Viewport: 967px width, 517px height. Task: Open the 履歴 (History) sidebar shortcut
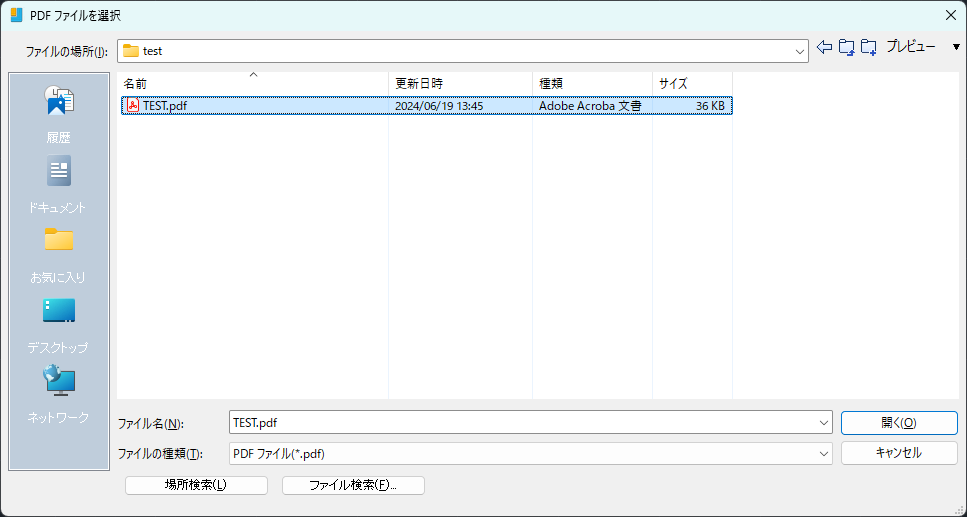pyautogui.click(x=59, y=115)
